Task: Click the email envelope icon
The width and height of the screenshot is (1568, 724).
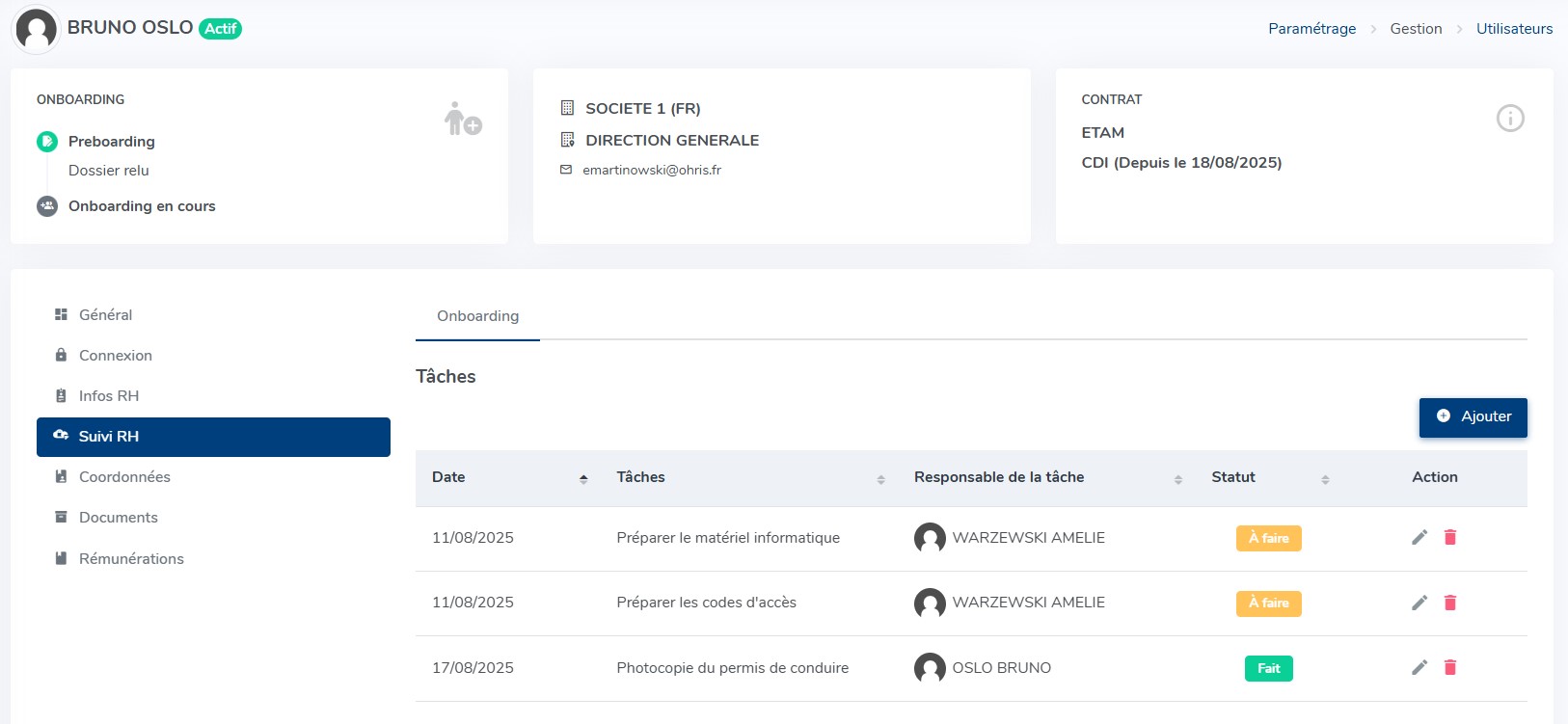Action: pyautogui.click(x=566, y=170)
